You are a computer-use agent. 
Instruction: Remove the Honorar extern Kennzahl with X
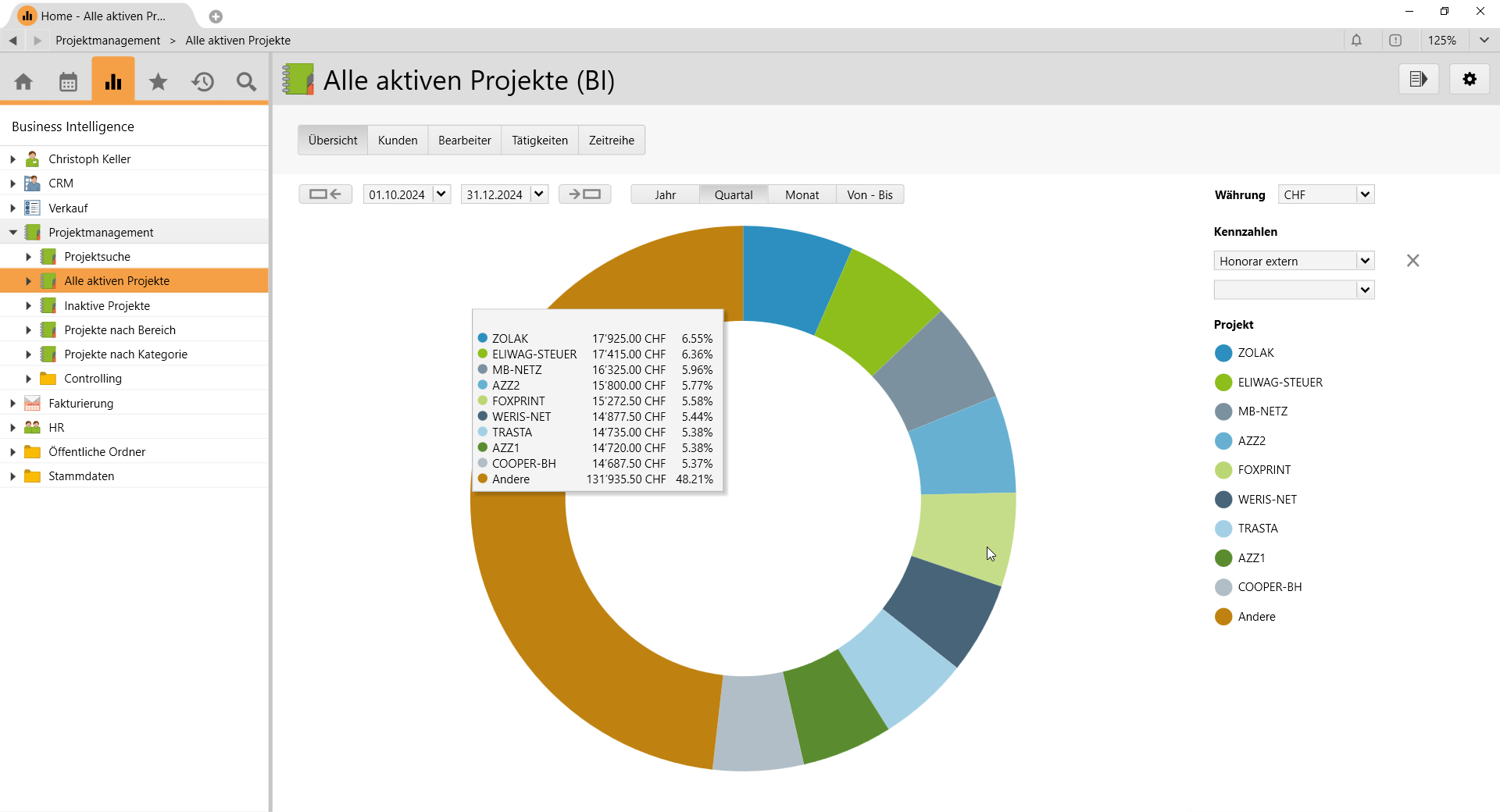click(x=1412, y=261)
